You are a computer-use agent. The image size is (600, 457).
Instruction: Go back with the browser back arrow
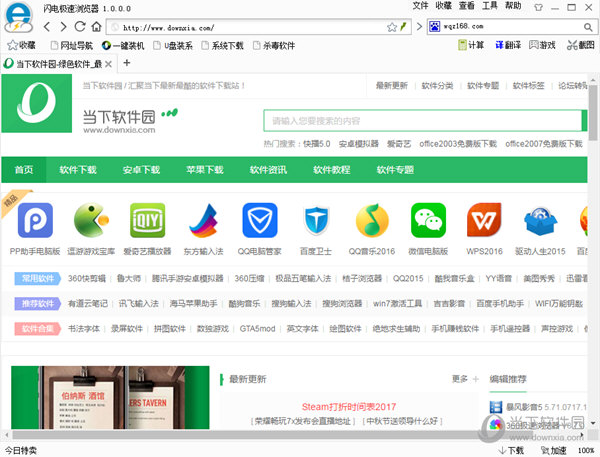click(47, 27)
